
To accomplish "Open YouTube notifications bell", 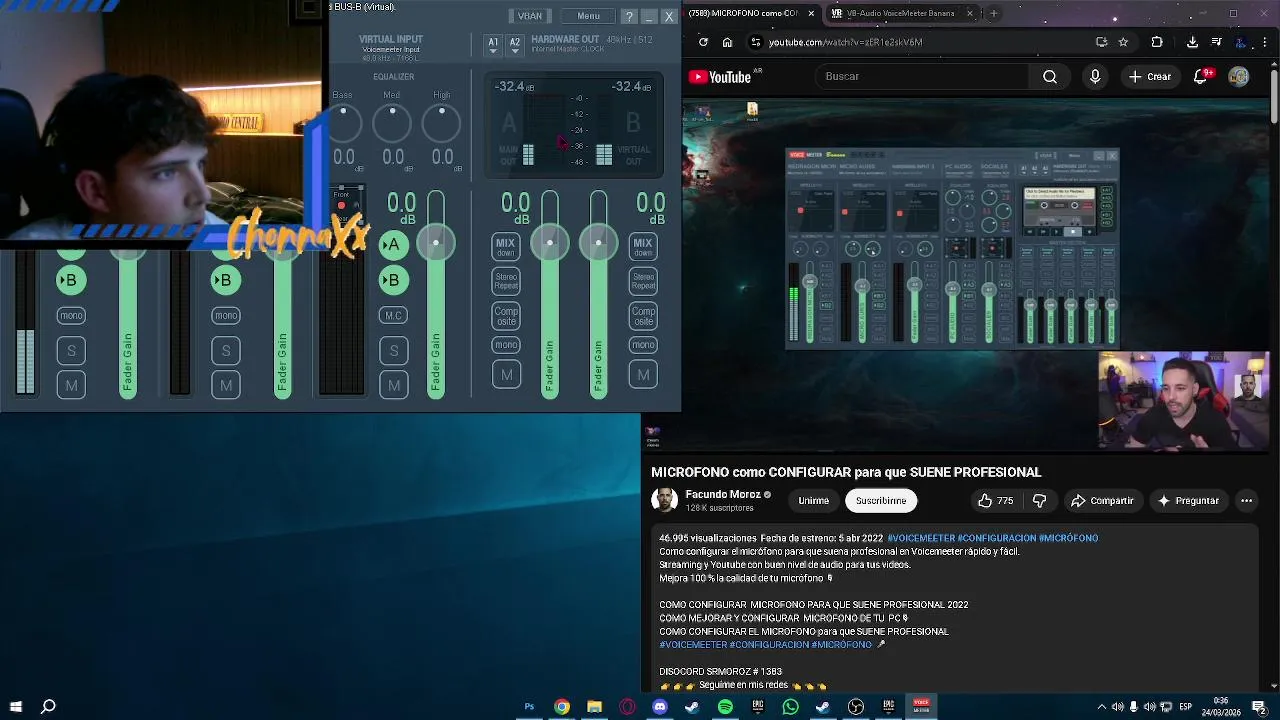I will 1203,76.
